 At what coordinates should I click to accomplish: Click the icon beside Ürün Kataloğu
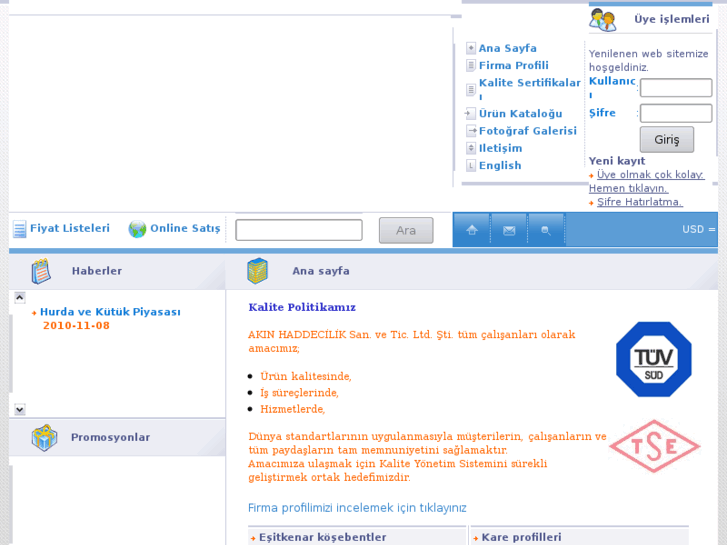click(471, 113)
